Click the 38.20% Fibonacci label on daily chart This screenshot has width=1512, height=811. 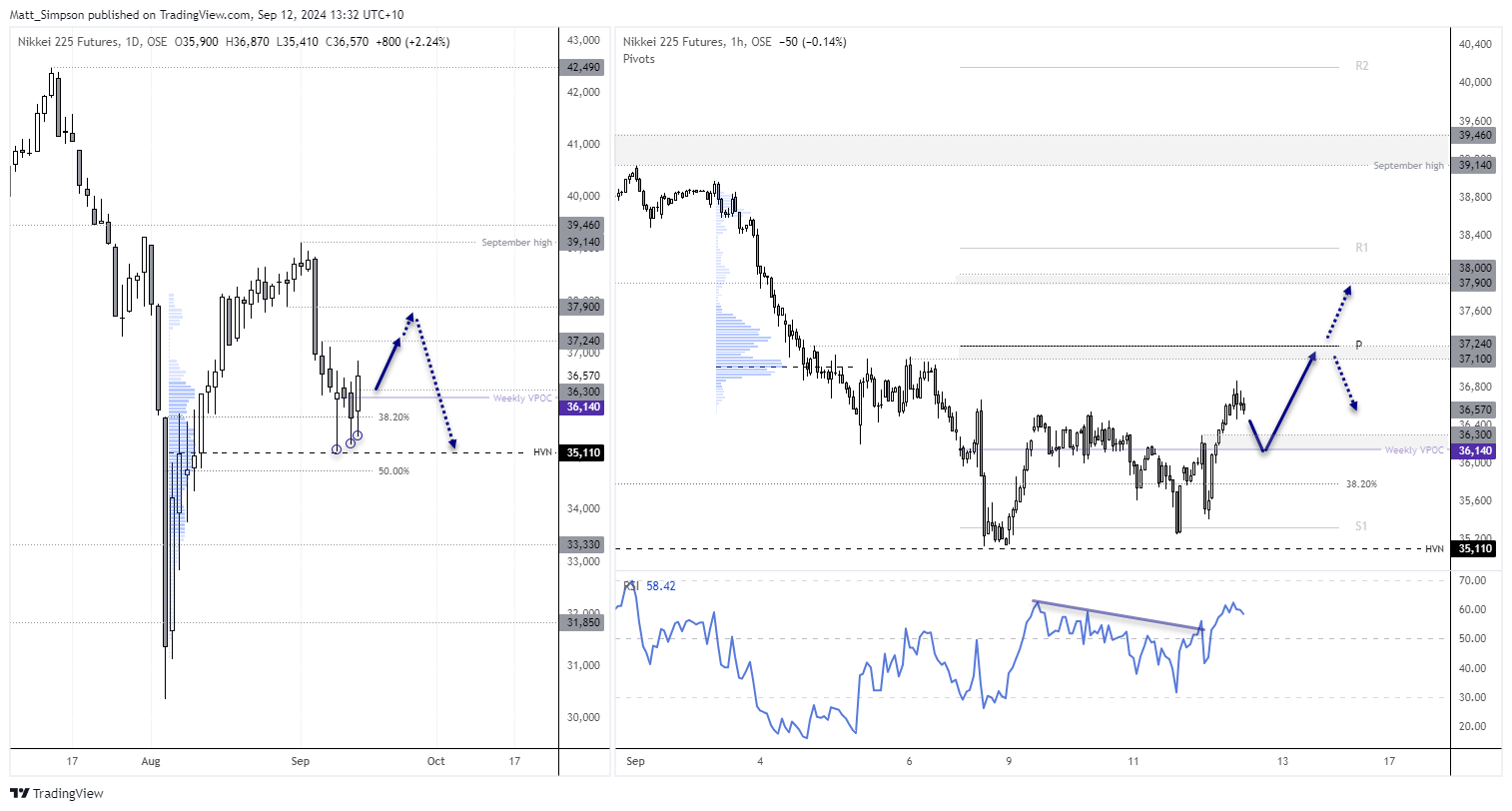393,417
